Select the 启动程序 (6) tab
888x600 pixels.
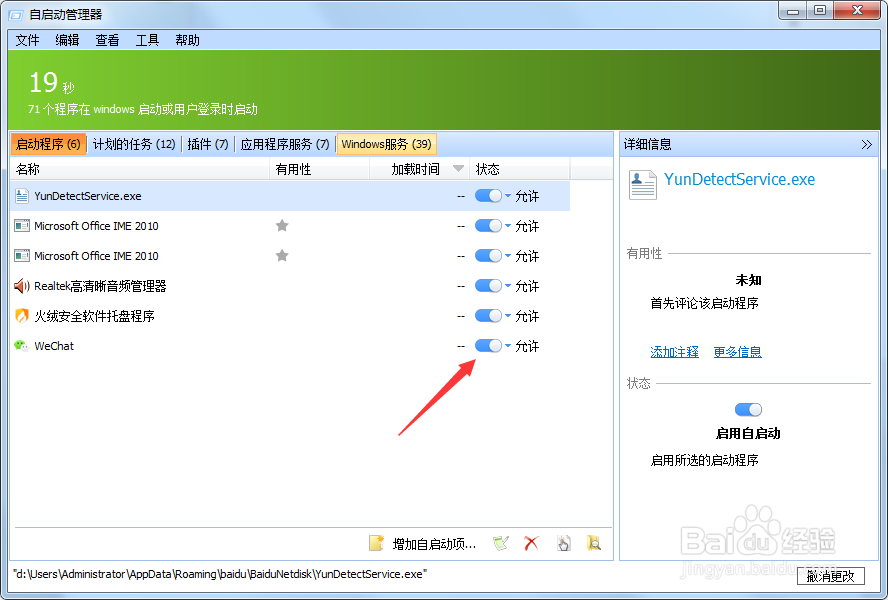click(x=48, y=144)
